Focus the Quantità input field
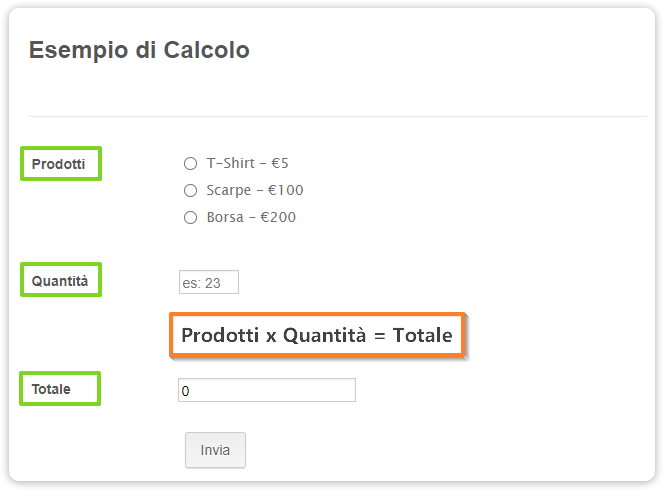 (209, 283)
